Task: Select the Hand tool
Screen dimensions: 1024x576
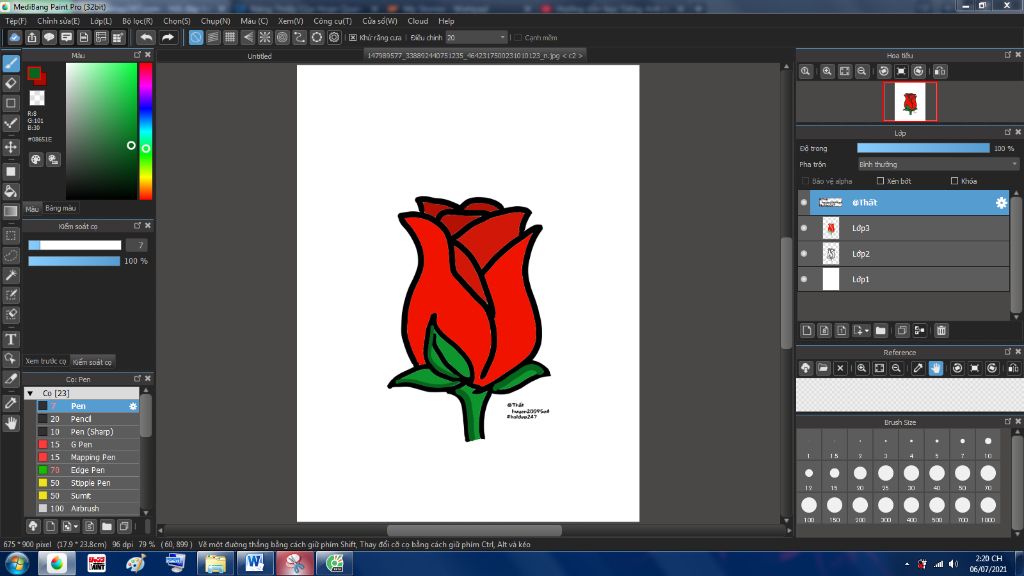Action: point(11,423)
